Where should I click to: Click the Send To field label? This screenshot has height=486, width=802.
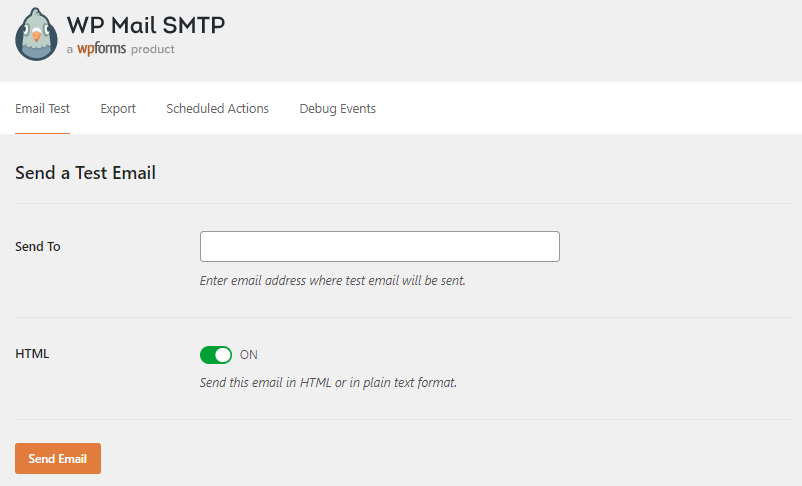tap(38, 246)
